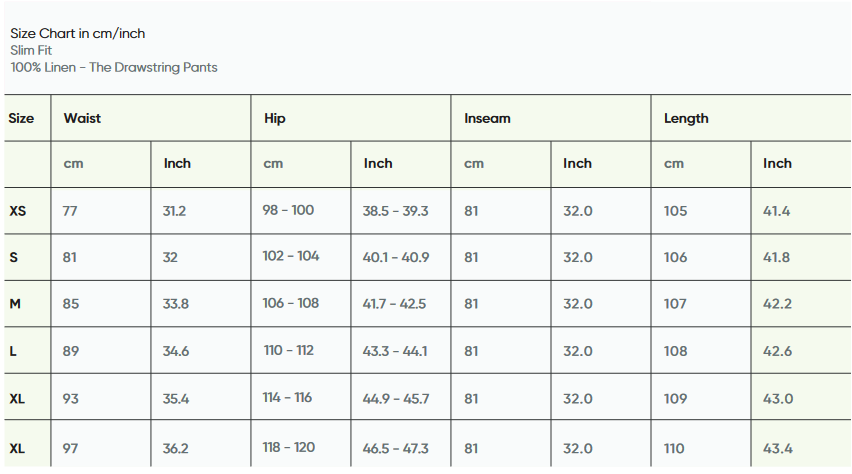
Task: Click the "100% Linen - The Drawstring Pants" text
Action: (114, 67)
